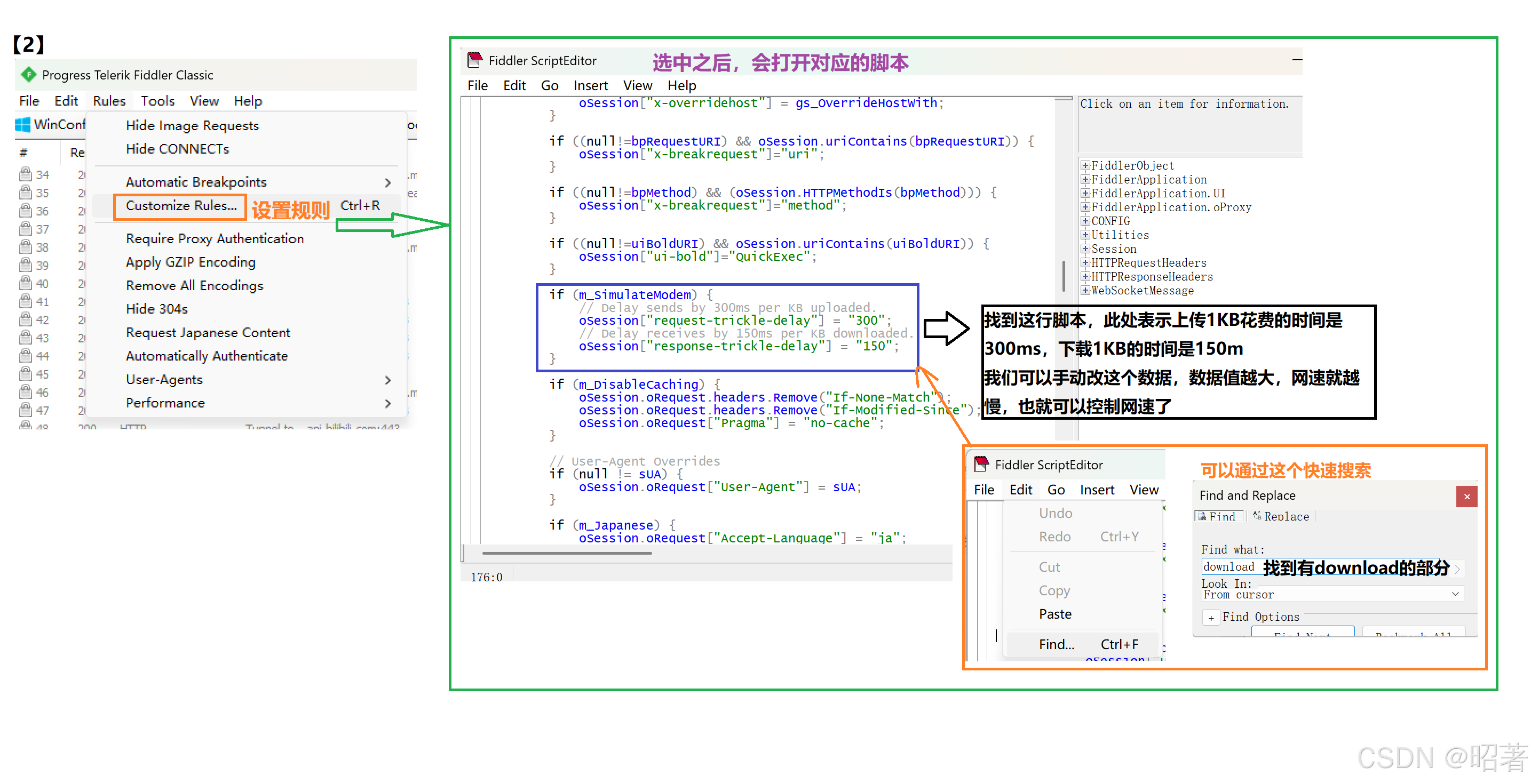This screenshot has width=1531, height=784.
Task: Click the lock icon of session 34
Action: 26,174
